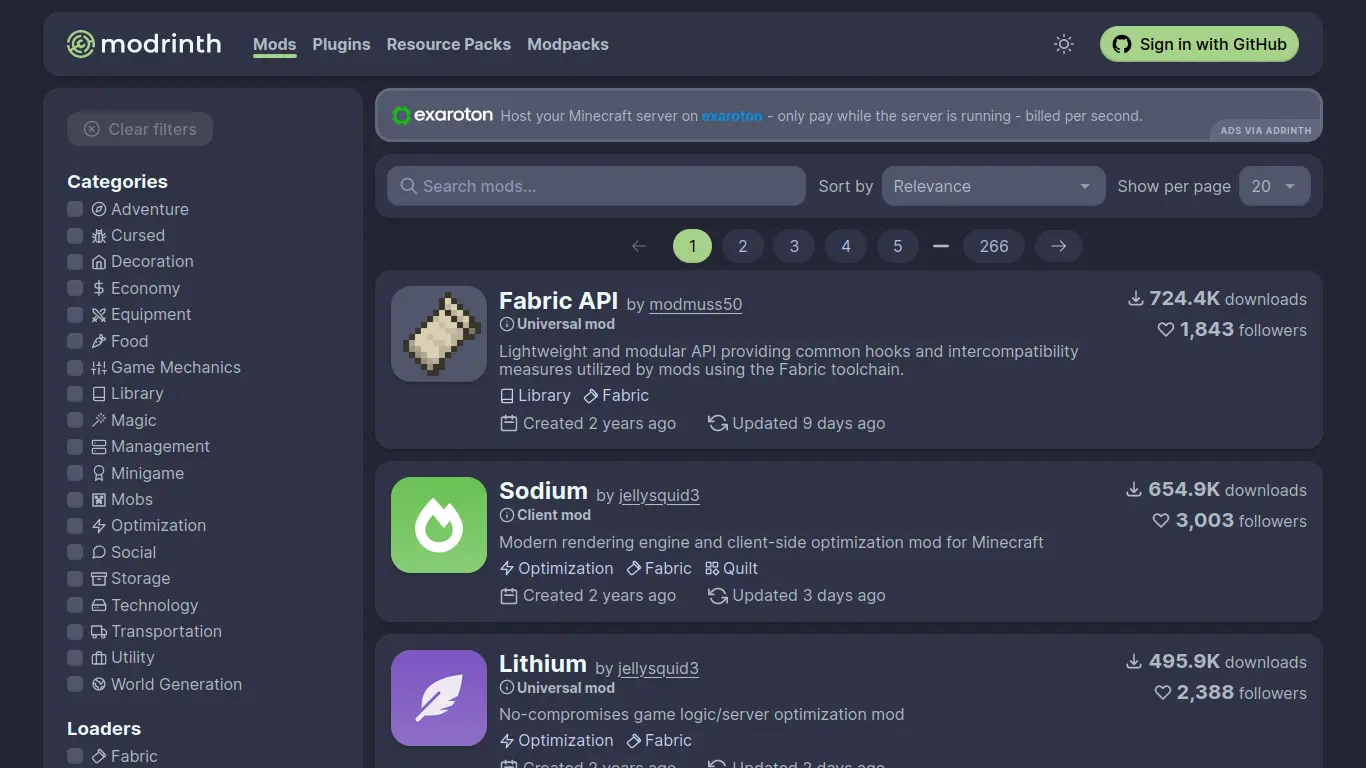Jump to page 266 of results
This screenshot has height=768, width=1366.
pyautogui.click(x=994, y=246)
